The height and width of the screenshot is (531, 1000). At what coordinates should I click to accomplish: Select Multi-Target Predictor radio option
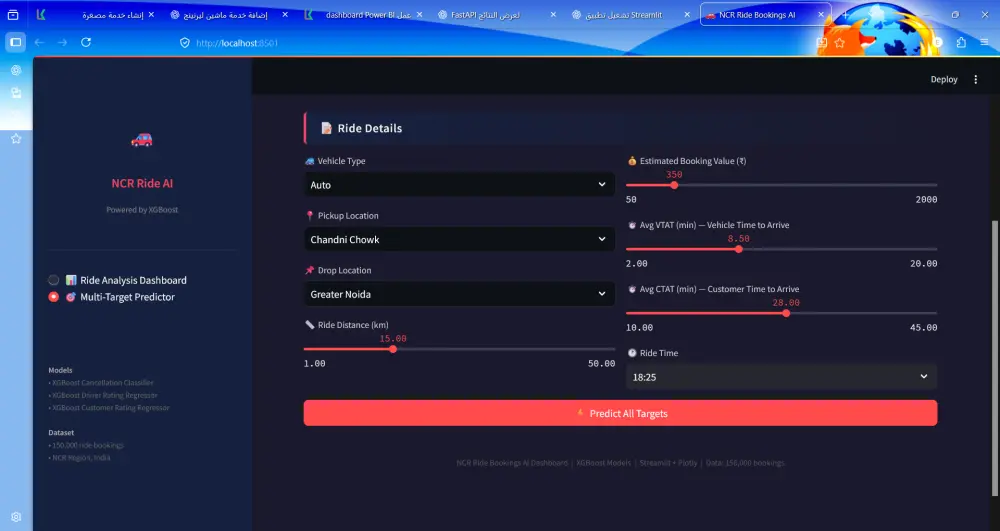coord(54,297)
